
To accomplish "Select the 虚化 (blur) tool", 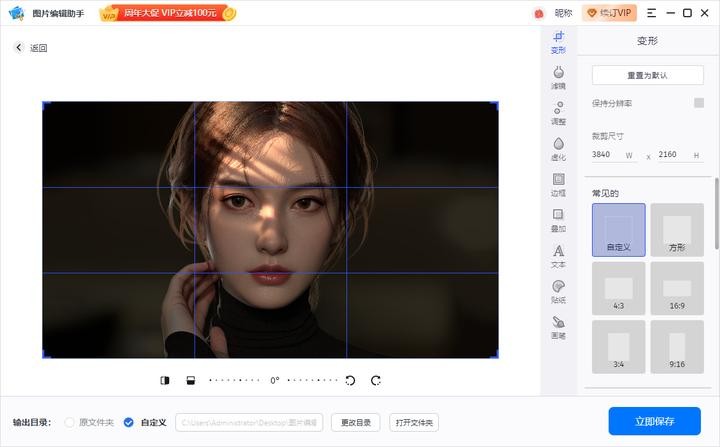I will tap(558, 149).
